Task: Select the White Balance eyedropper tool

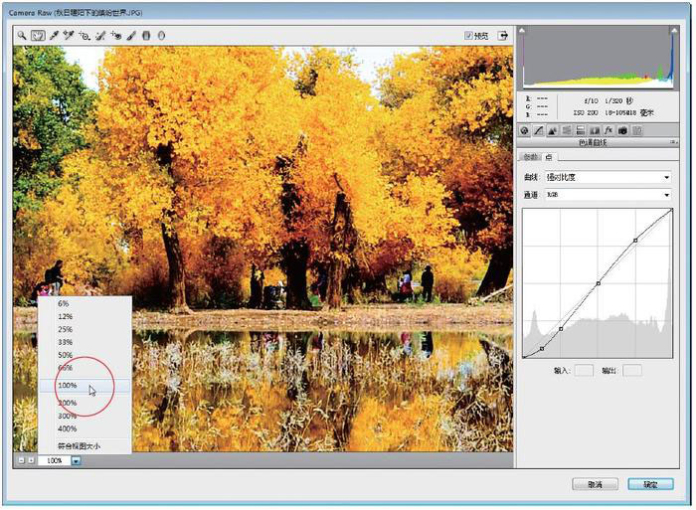Action: pyautogui.click(x=54, y=35)
